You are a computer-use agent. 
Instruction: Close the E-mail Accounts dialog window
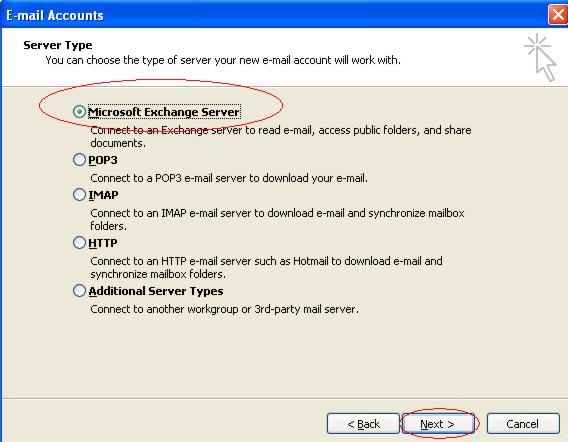(x=558, y=15)
